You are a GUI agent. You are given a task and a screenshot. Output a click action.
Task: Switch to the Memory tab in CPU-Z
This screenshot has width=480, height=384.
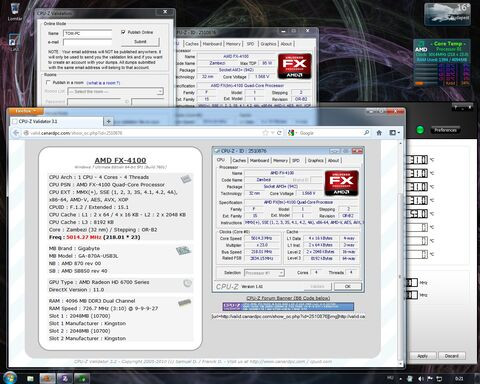coord(233,44)
